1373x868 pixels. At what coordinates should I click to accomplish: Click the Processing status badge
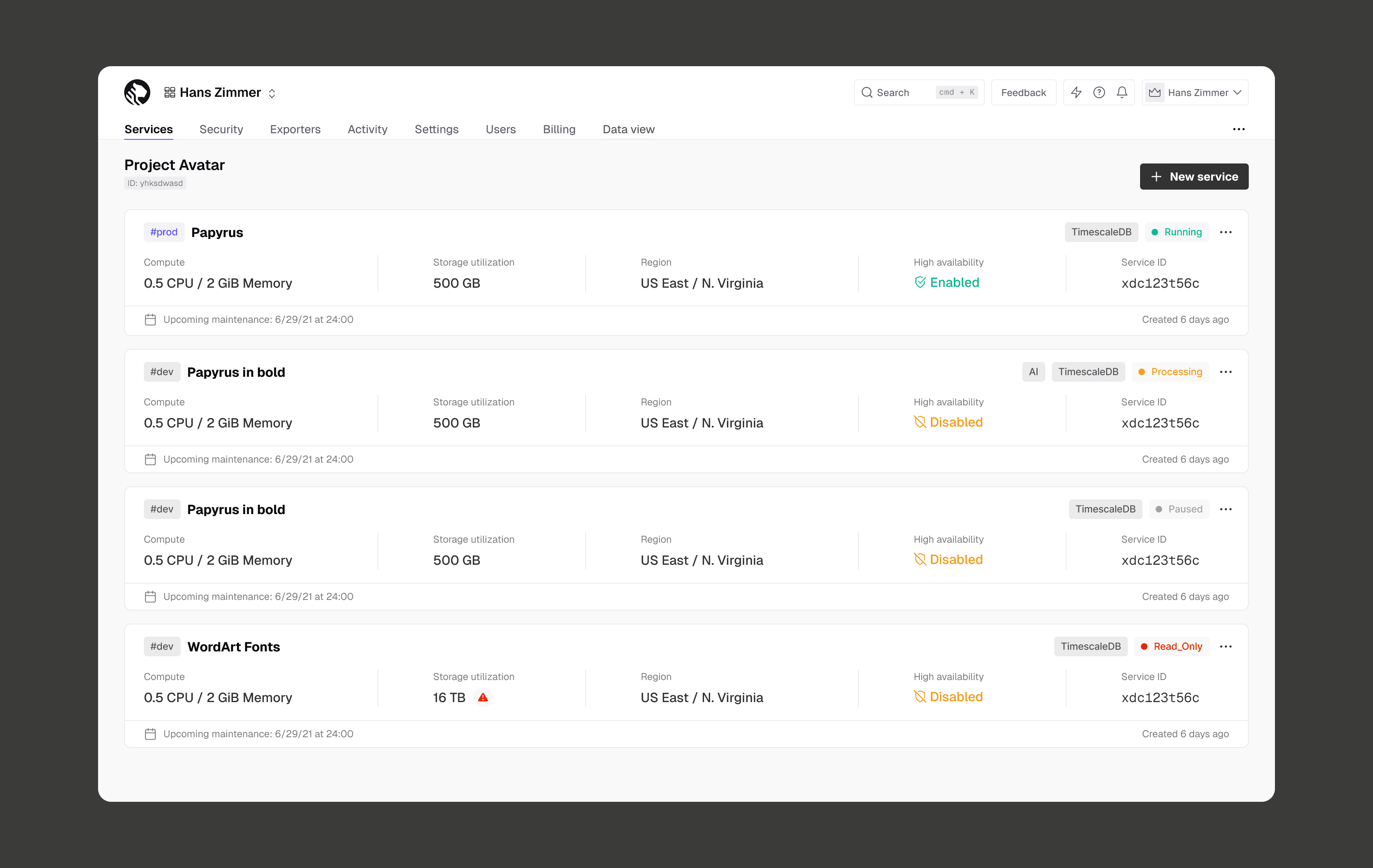click(1171, 372)
